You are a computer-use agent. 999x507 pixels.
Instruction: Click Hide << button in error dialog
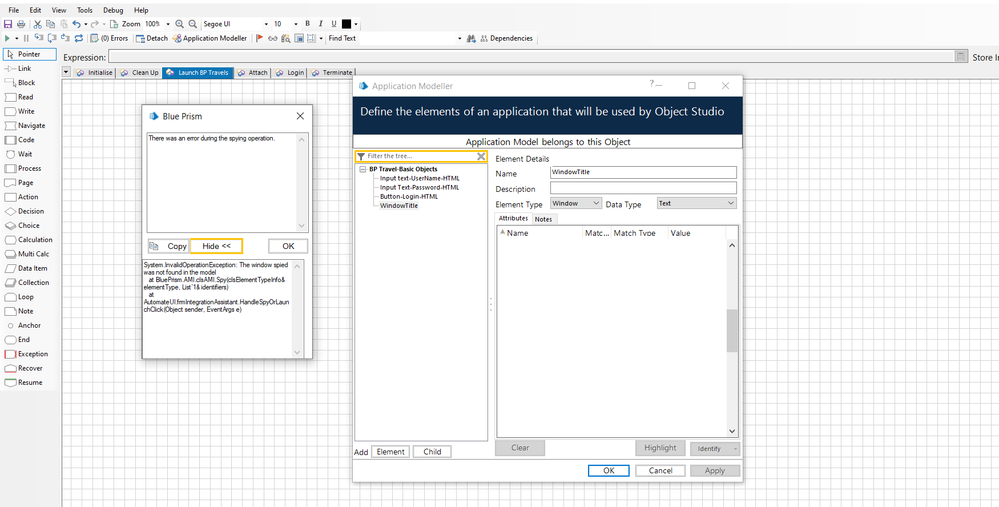pos(216,246)
